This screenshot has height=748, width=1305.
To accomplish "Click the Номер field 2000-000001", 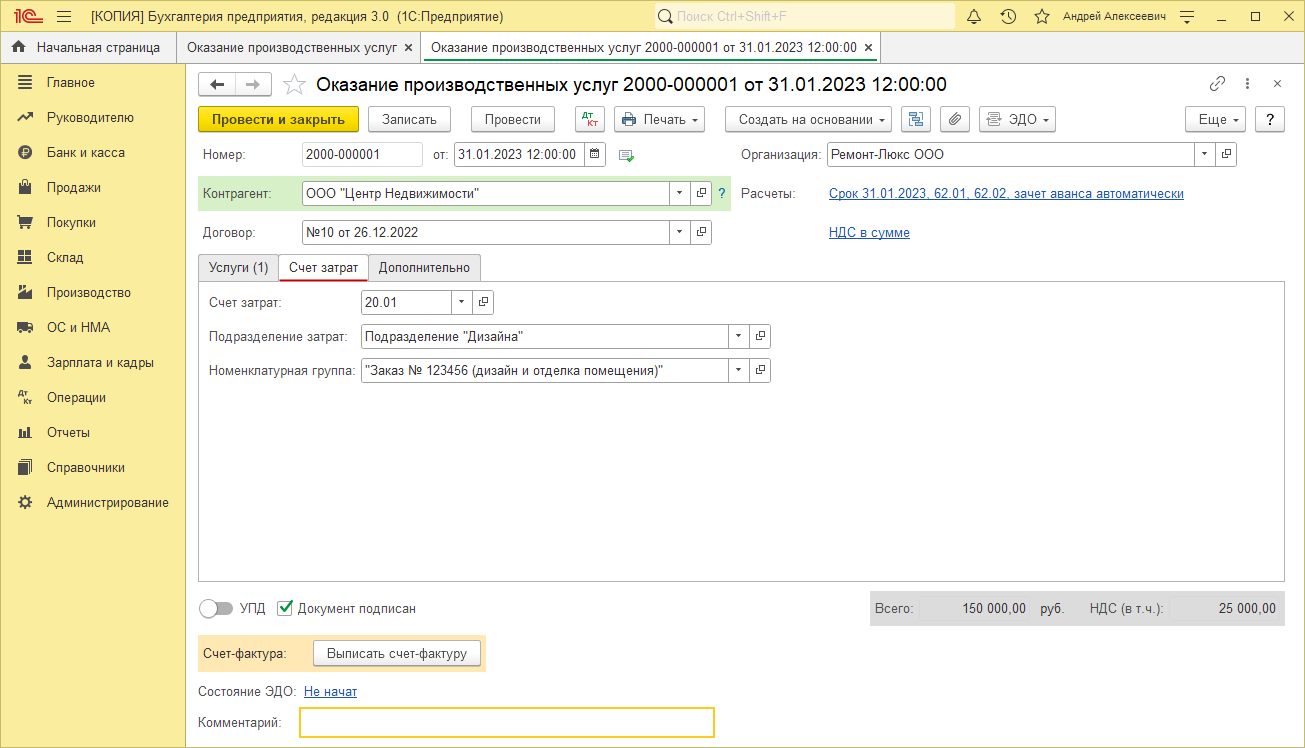I will pyautogui.click(x=362, y=154).
